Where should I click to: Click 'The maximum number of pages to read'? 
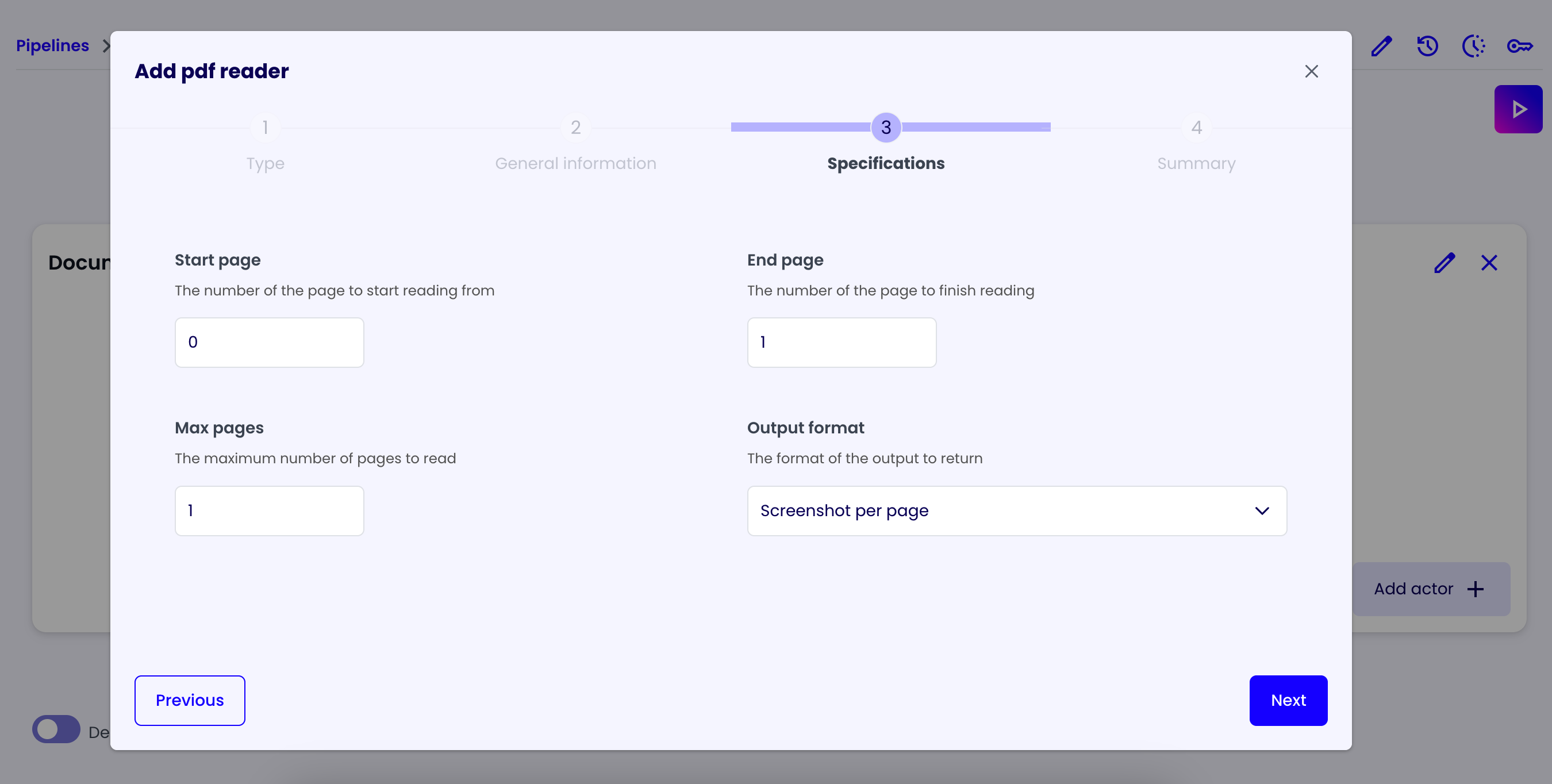(x=315, y=459)
